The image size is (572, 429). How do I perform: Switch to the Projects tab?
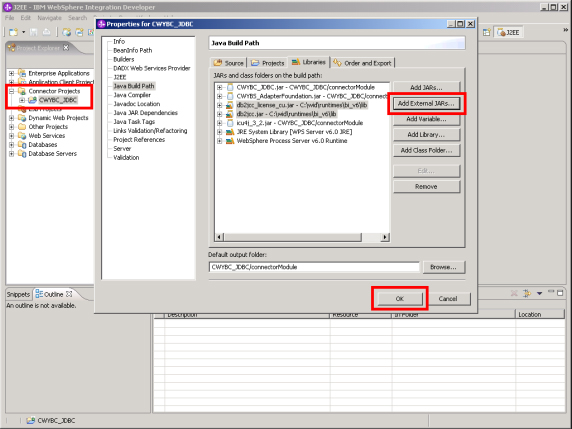267,63
